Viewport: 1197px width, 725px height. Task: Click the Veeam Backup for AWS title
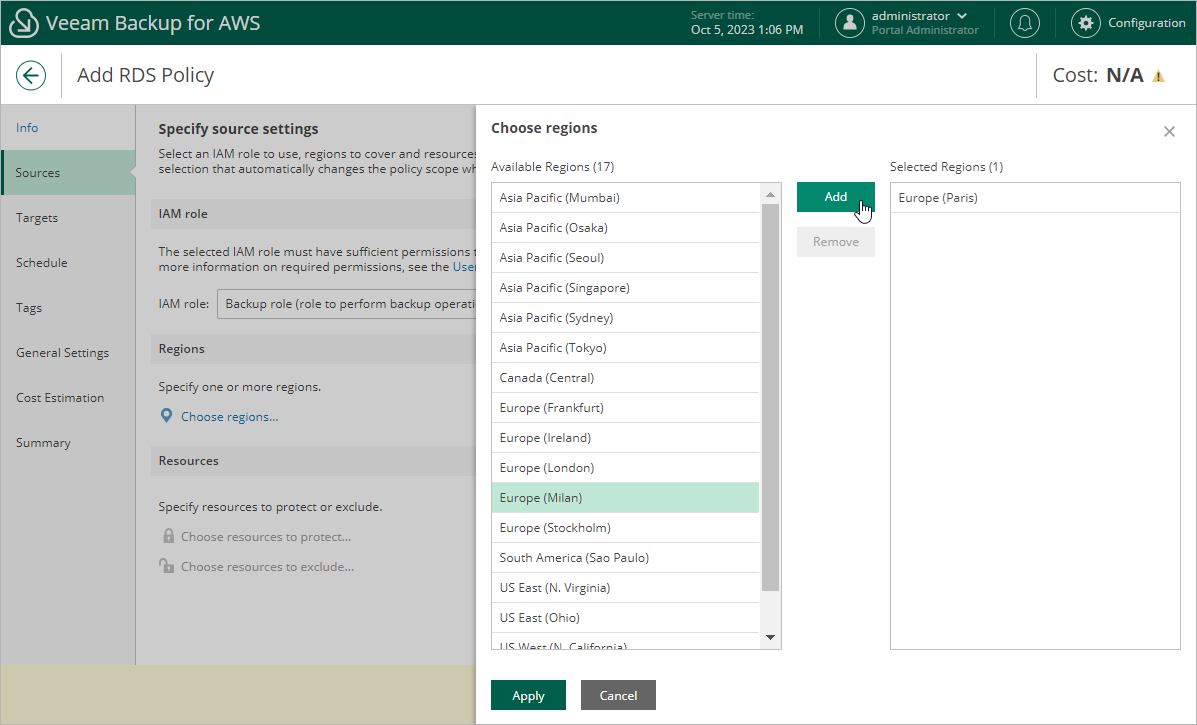pyautogui.click(x=153, y=23)
